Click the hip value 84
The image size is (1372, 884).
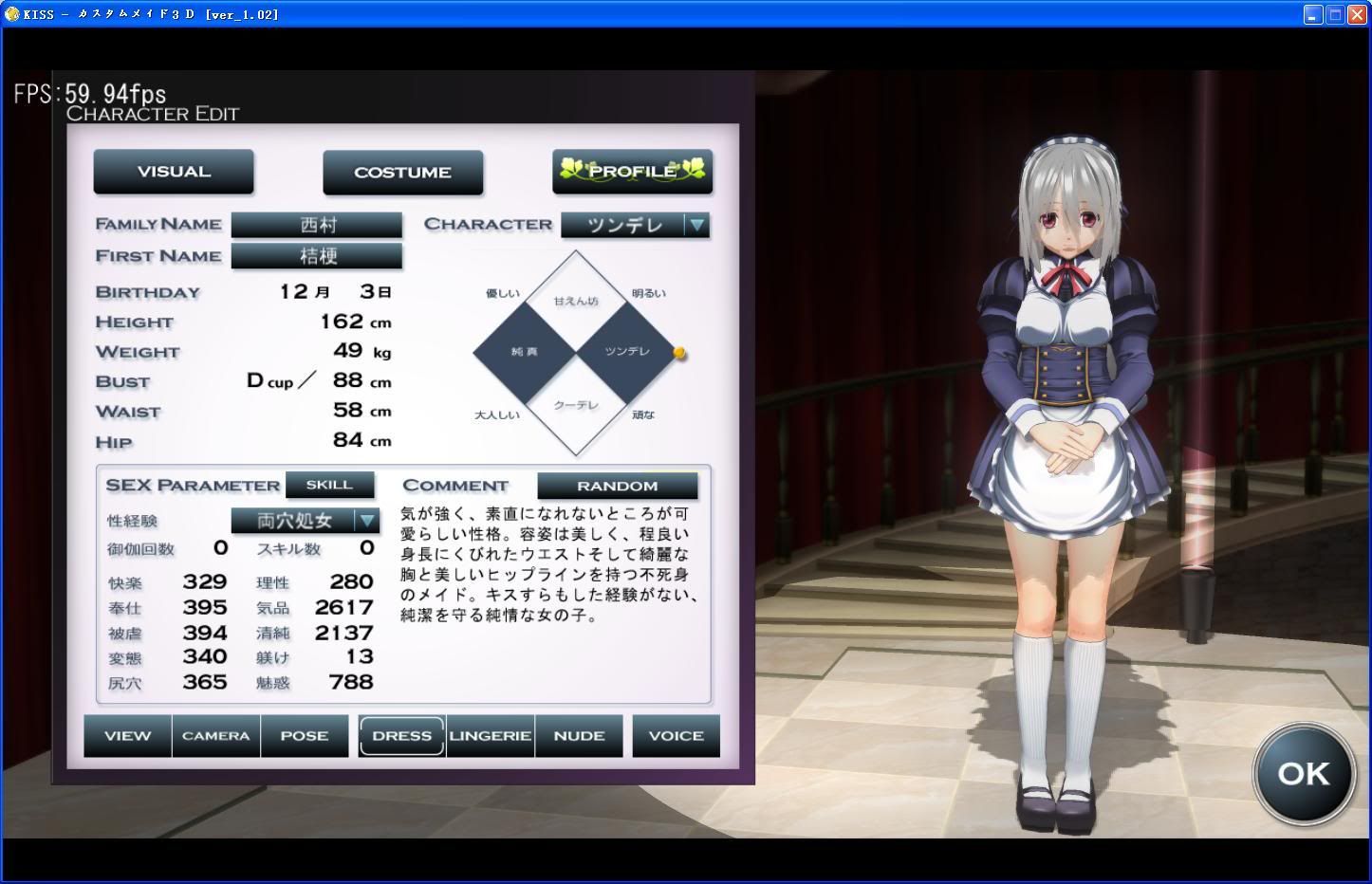(x=348, y=440)
